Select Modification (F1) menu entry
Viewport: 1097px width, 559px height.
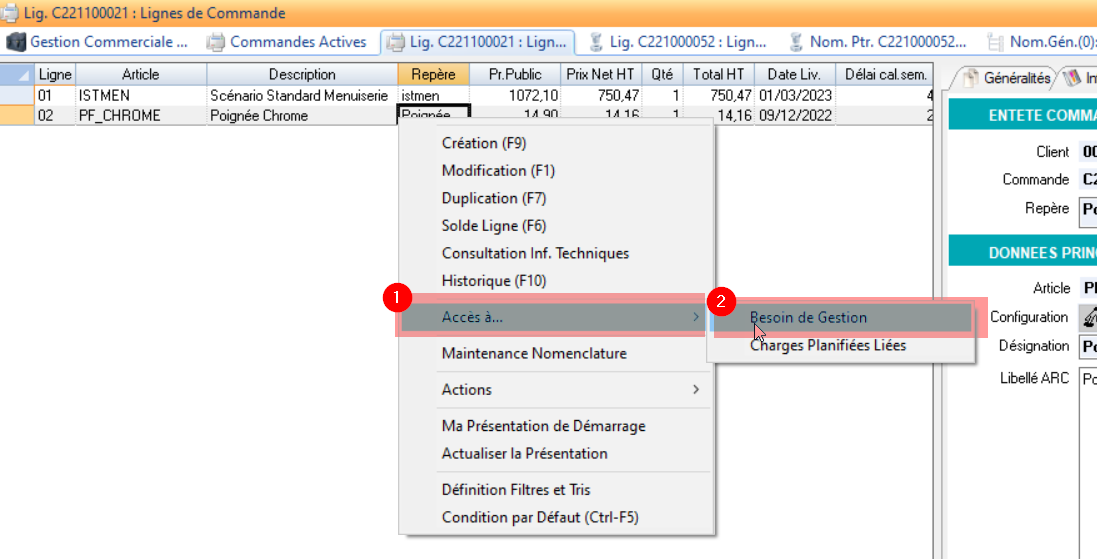click(x=498, y=171)
